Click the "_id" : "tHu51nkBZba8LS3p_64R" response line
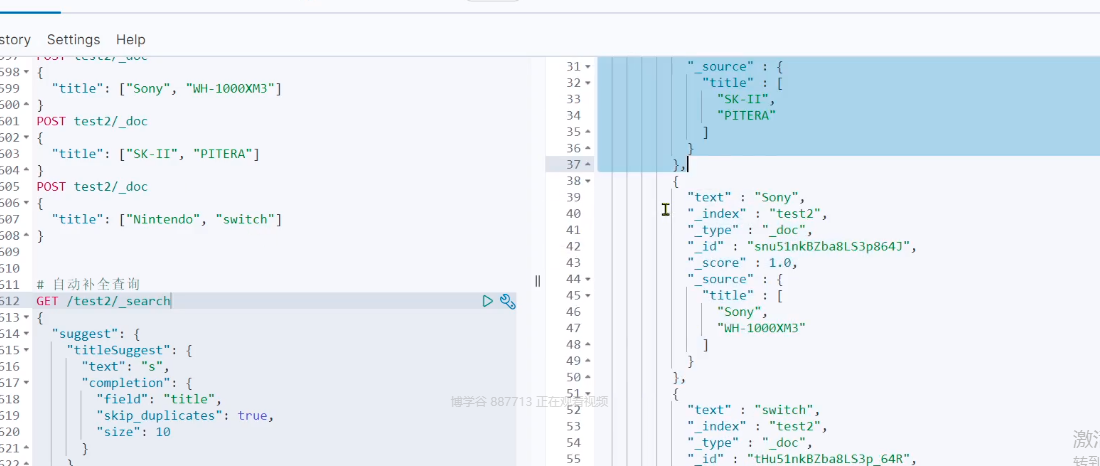Screen dimensions: 1100x466 click(x=803, y=459)
